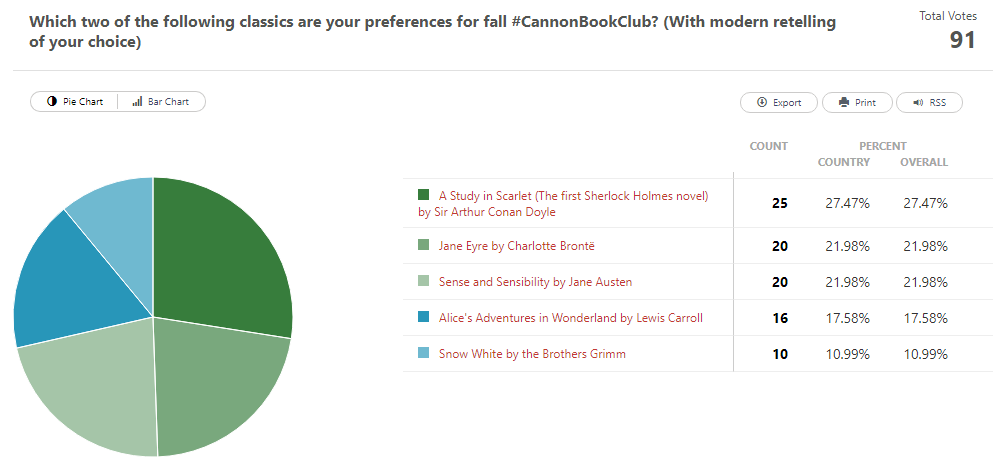Click the bar chart icon

pyautogui.click(x=137, y=102)
